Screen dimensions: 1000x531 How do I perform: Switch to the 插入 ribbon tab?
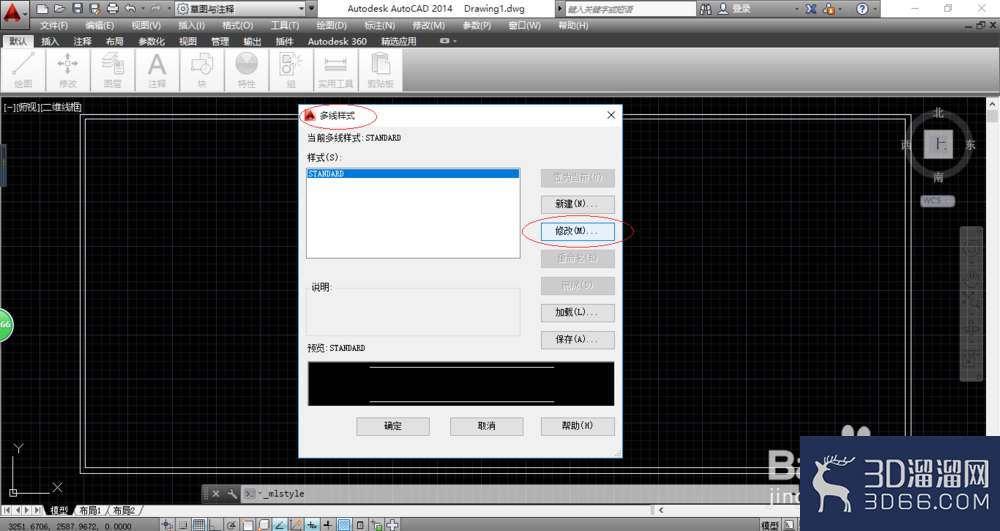click(50, 41)
